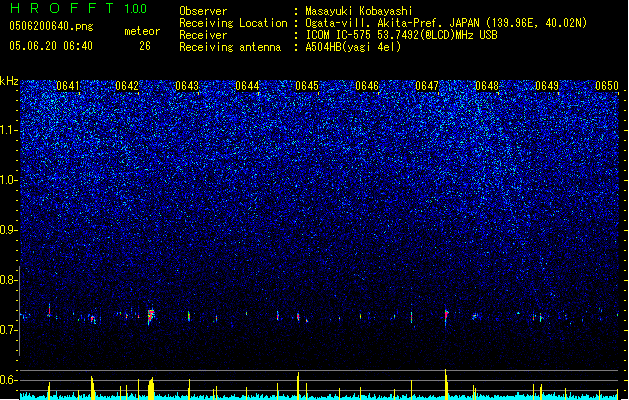Click the 0643 time marker
This screenshot has width=629, height=400.
(187, 86)
